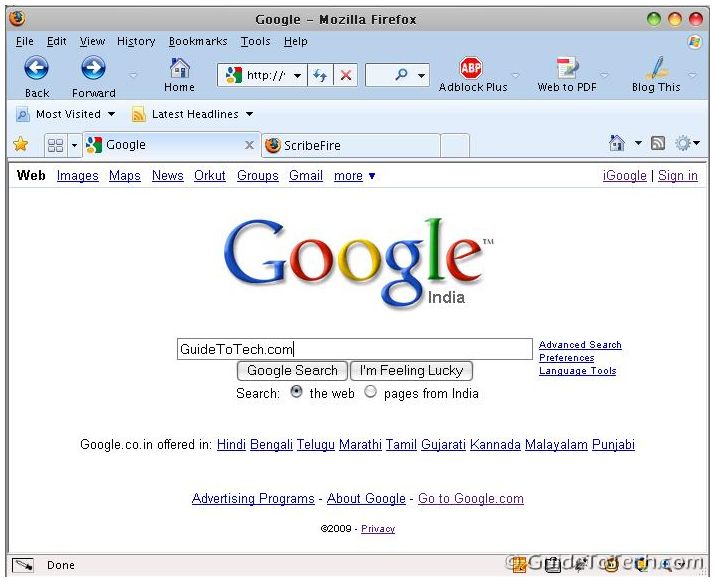Expand the address bar URL dropdown arrow
715x582 pixels.
click(x=297, y=75)
